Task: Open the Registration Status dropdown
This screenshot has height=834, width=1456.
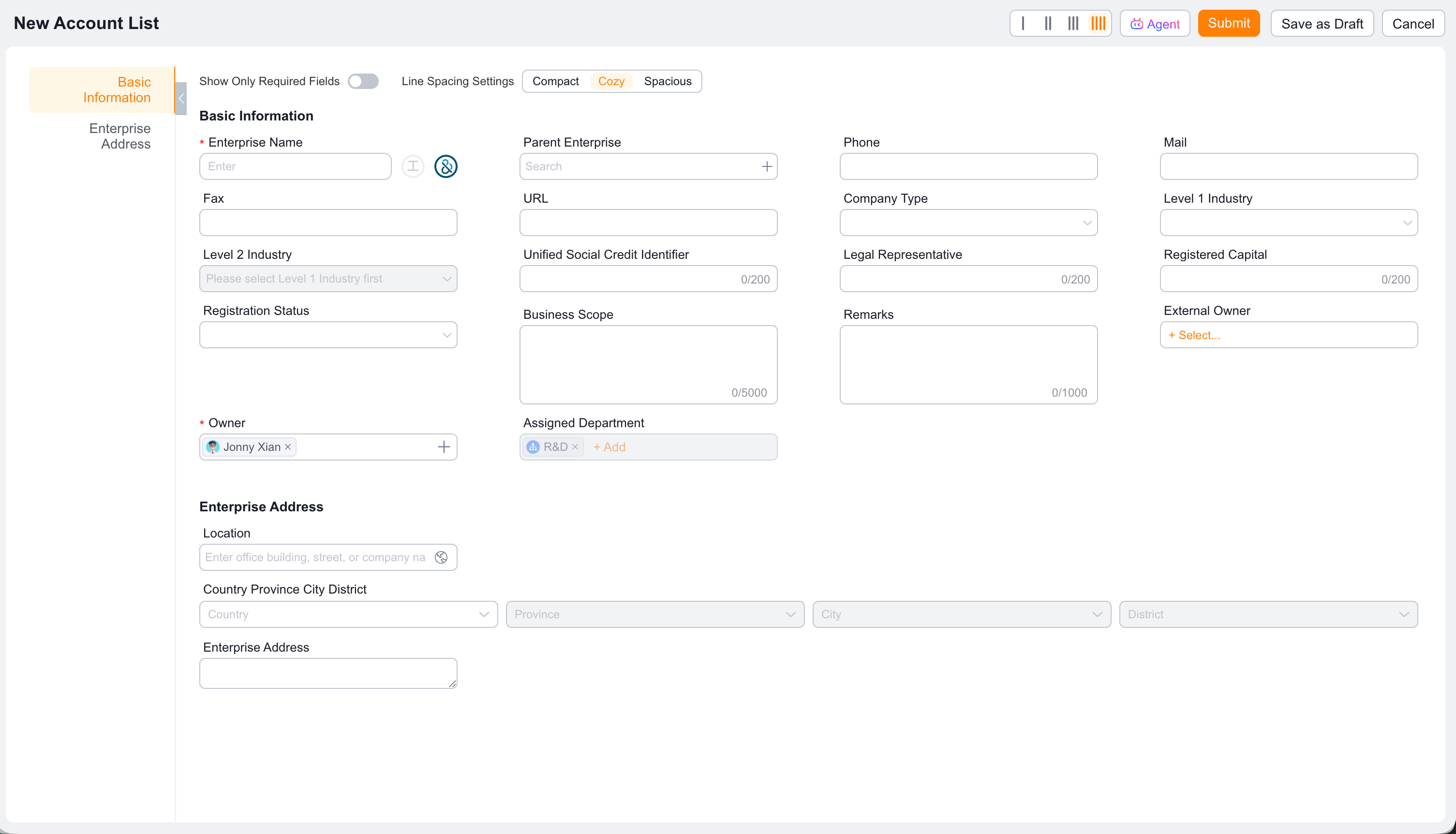Action: [x=328, y=334]
